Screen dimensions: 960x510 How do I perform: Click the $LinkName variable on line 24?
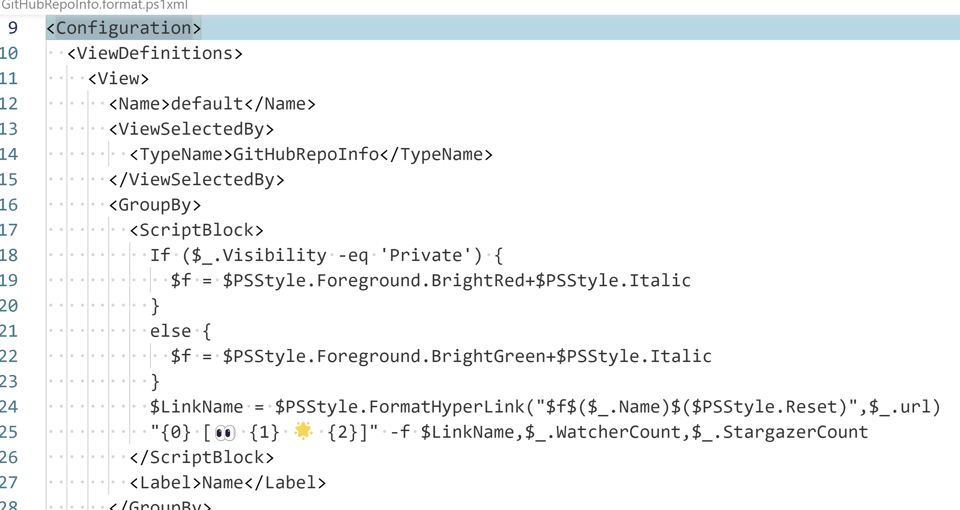(197, 407)
